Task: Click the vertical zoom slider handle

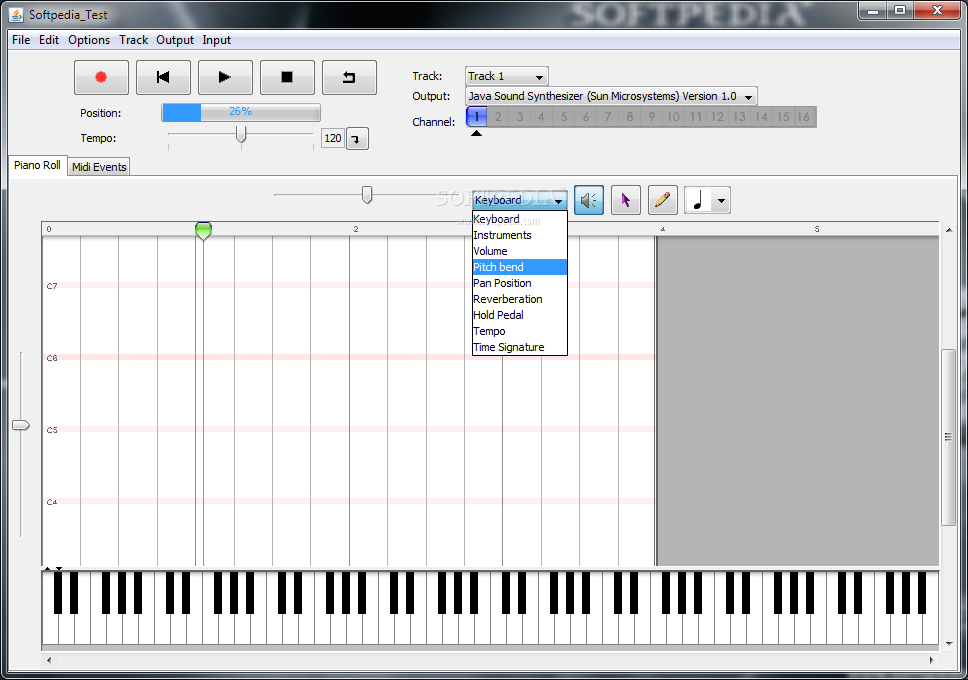Action: pyautogui.click(x=21, y=425)
